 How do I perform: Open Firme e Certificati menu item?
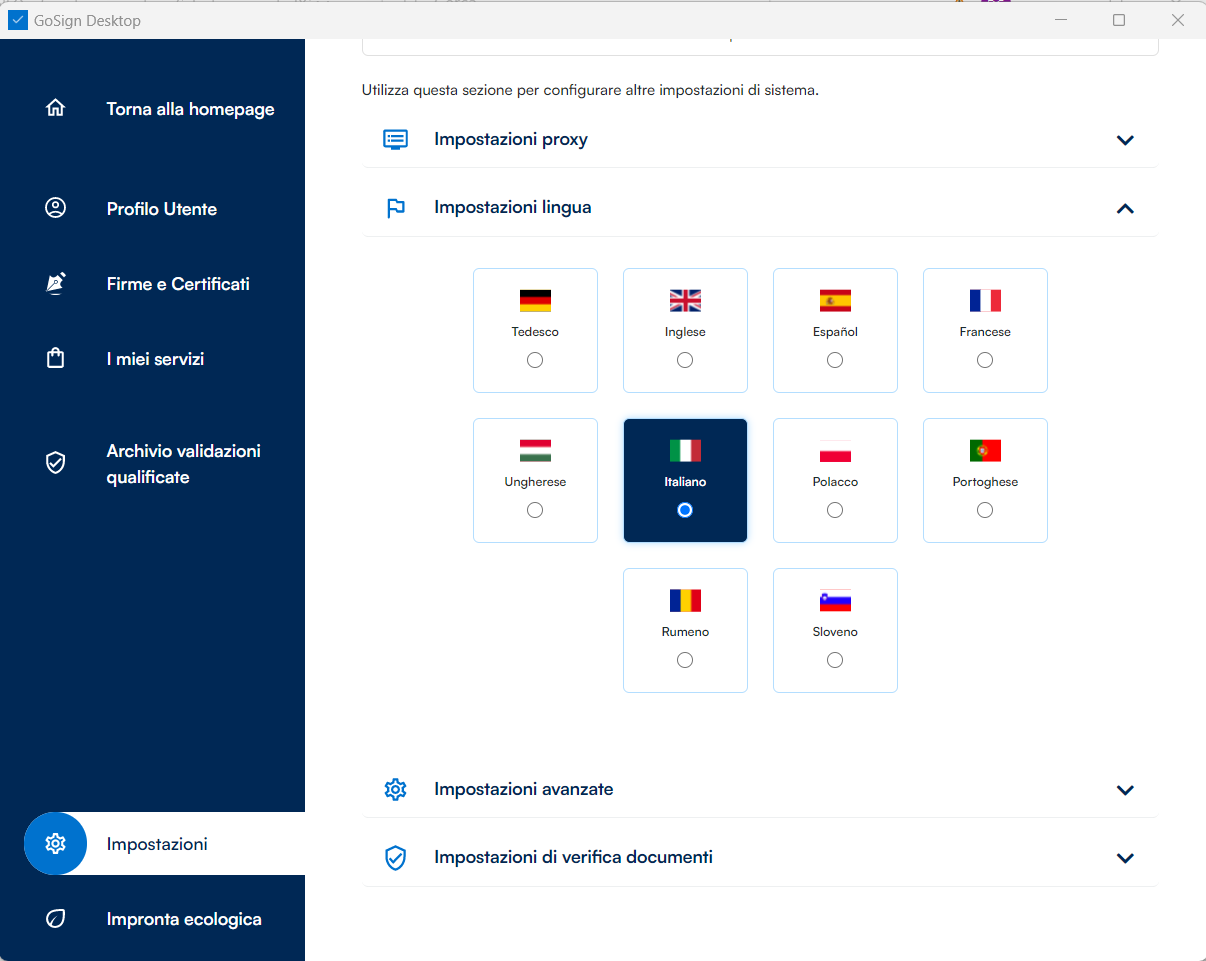click(178, 284)
